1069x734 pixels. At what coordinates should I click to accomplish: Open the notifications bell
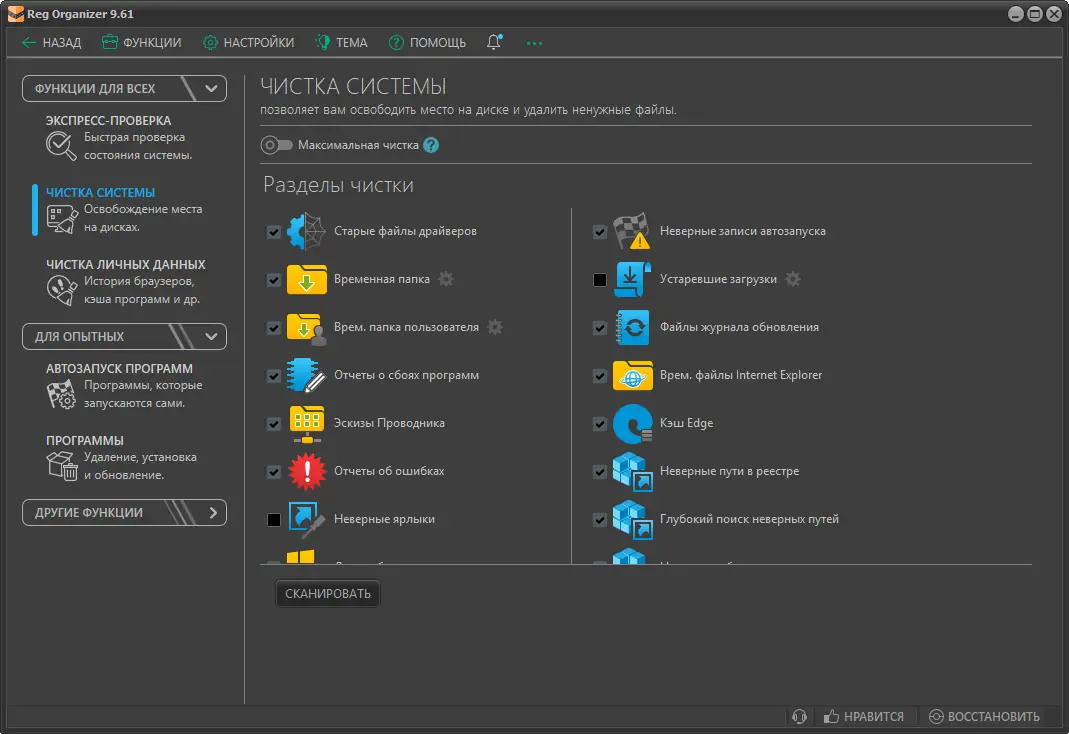click(494, 42)
